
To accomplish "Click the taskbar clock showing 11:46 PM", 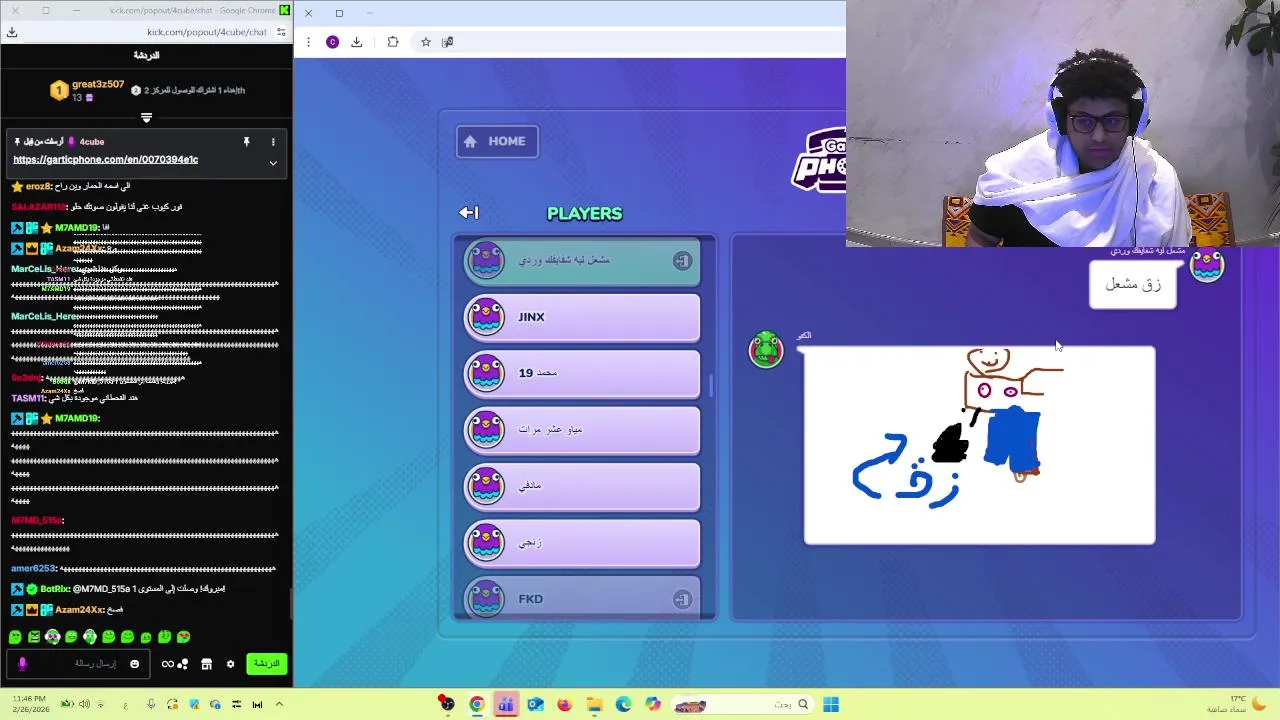I will [29, 705].
